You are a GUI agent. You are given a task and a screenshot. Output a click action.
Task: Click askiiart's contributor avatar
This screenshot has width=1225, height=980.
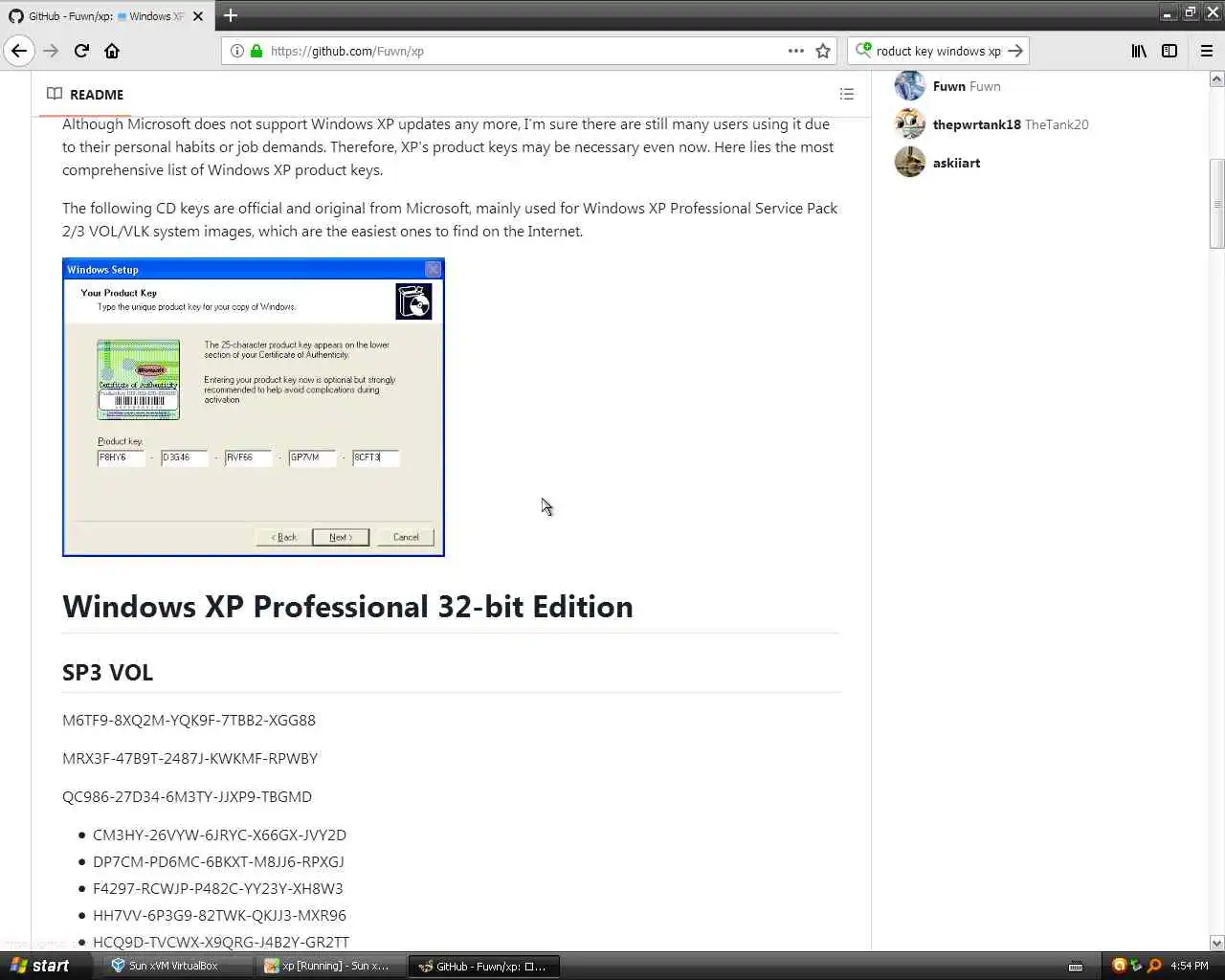(x=909, y=163)
